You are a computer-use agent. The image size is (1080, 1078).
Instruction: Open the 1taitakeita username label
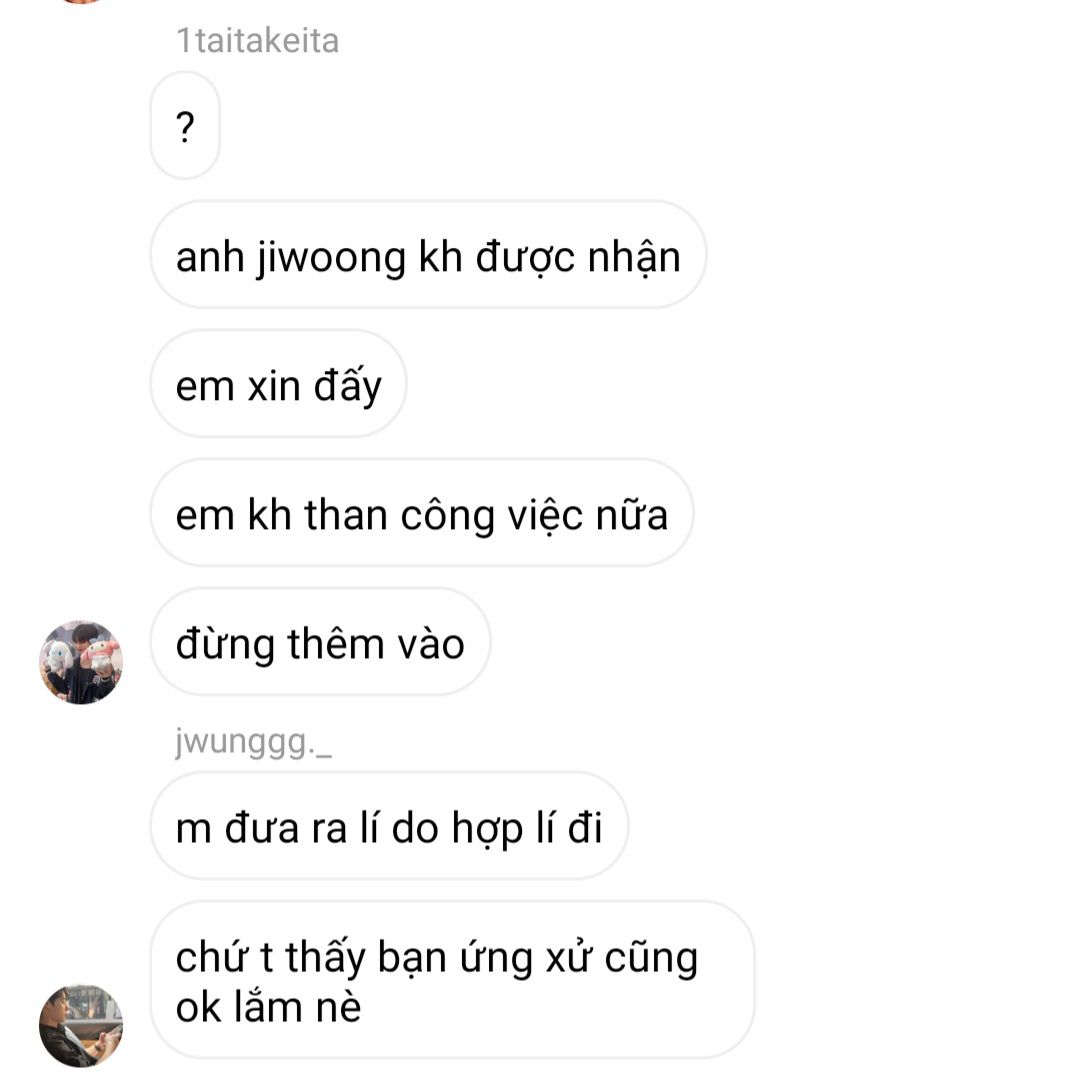pyautogui.click(x=258, y=40)
